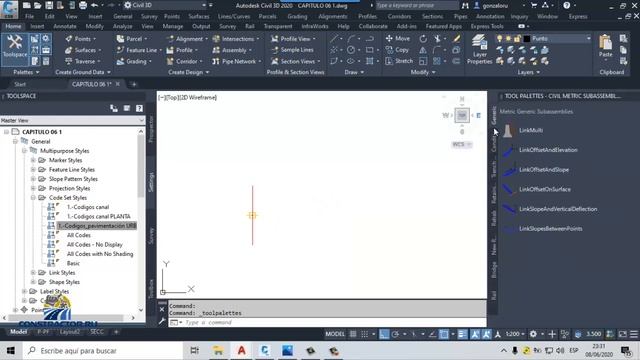The width and height of the screenshot is (640, 360).
Task: Open the Autodesk App Store cart icon
Action: click(x=533, y=5)
